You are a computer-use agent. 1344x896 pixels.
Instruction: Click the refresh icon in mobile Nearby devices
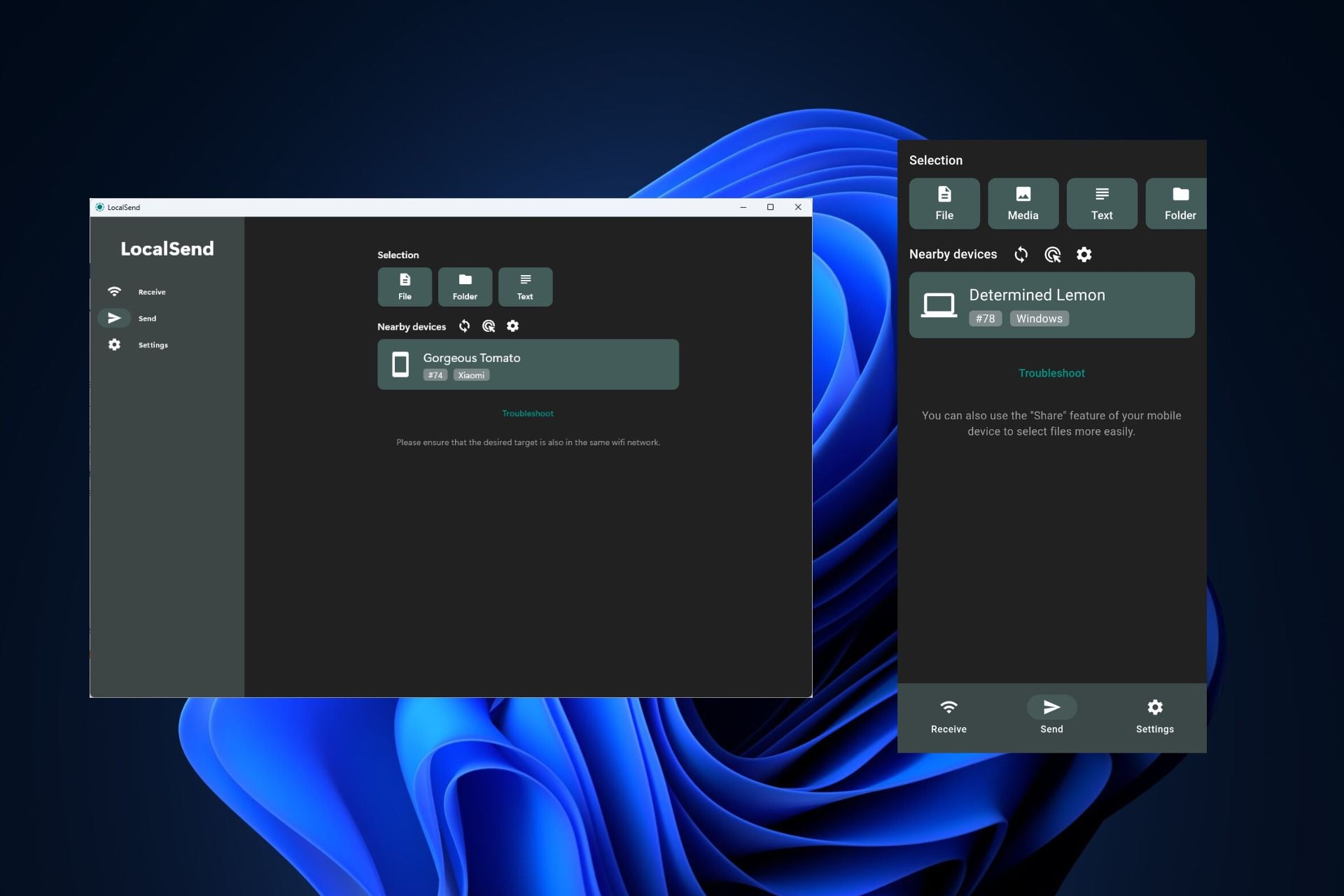pos(1021,254)
